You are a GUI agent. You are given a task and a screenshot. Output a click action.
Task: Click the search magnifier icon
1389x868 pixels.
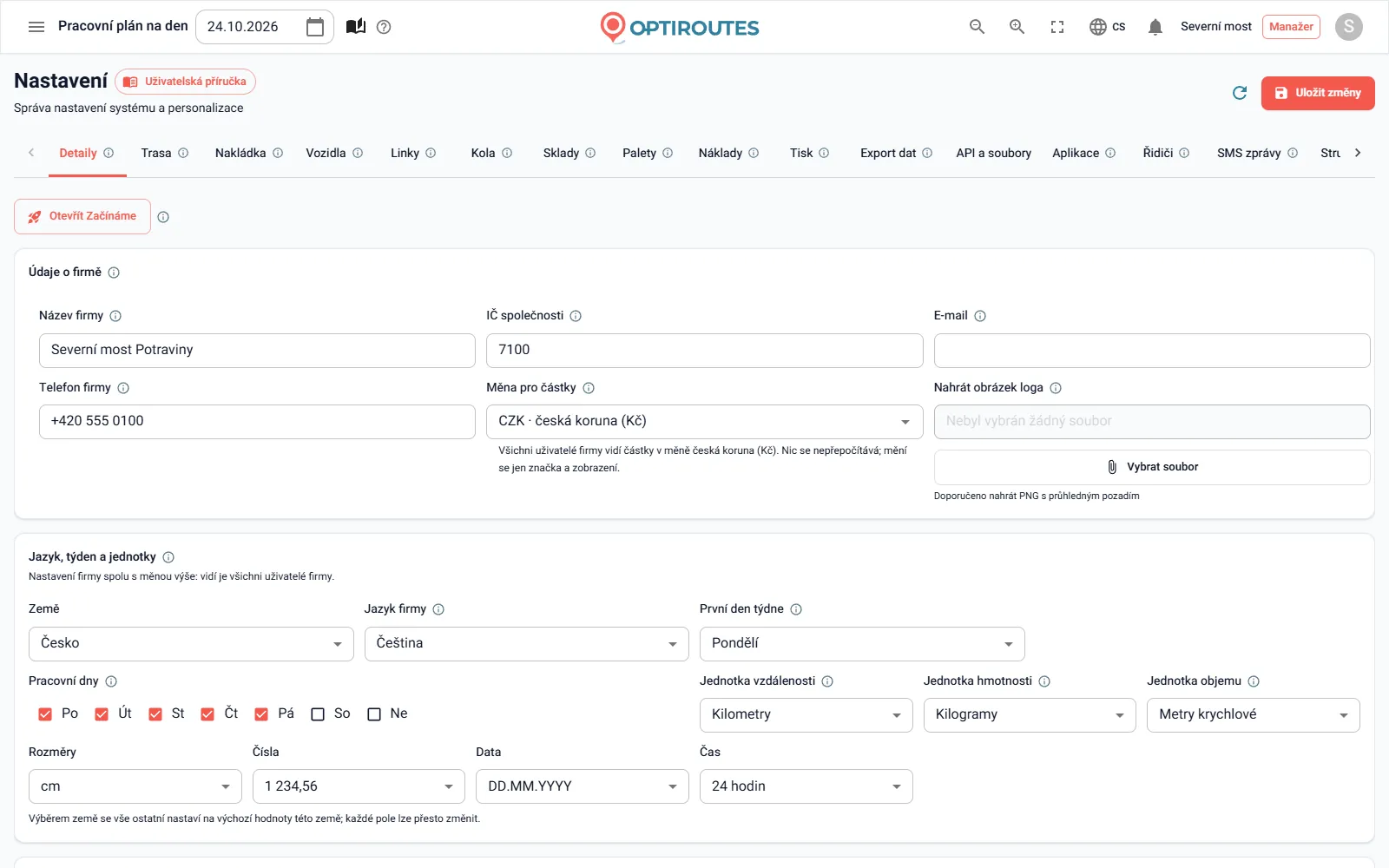[977, 27]
